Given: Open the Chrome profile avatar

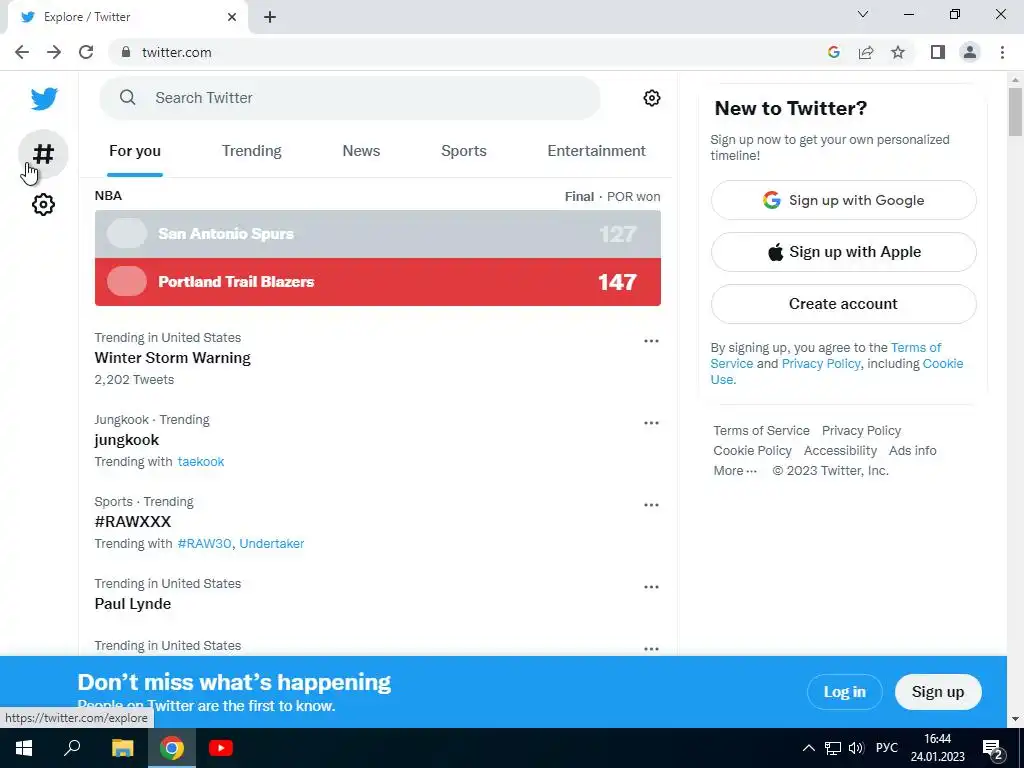Looking at the screenshot, I should pyautogui.click(x=970, y=52).
